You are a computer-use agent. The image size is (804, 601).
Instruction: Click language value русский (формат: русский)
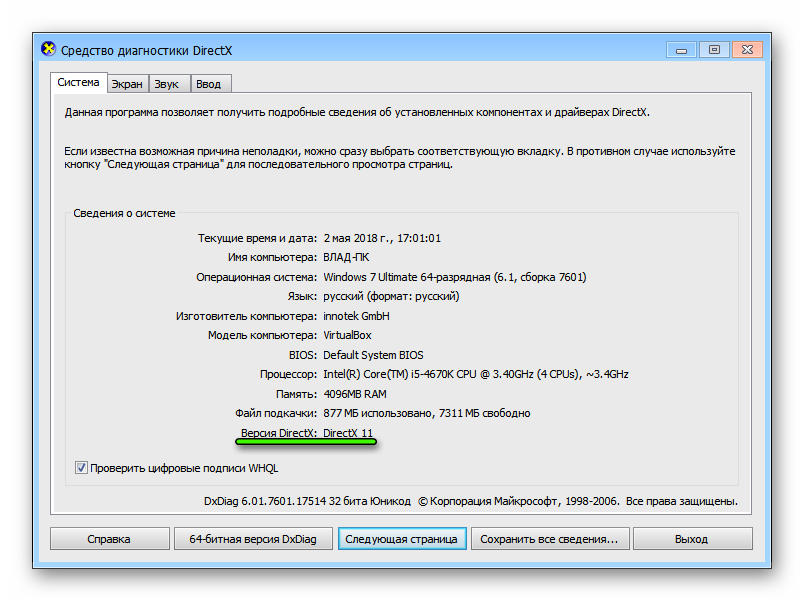pos(391,296)
